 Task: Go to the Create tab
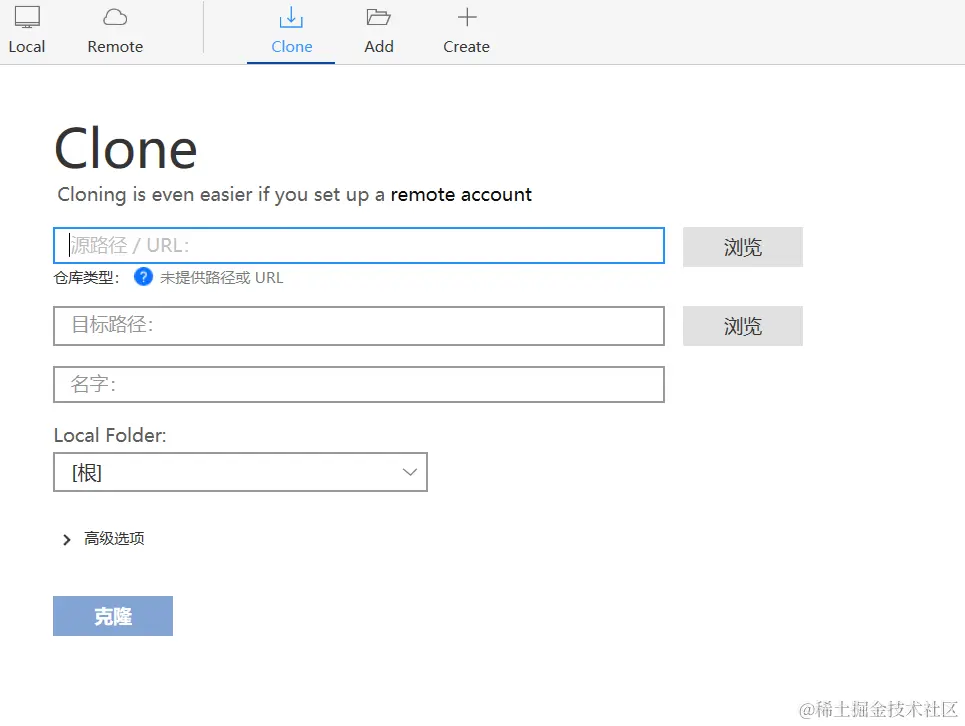click(x=466, y=31)
